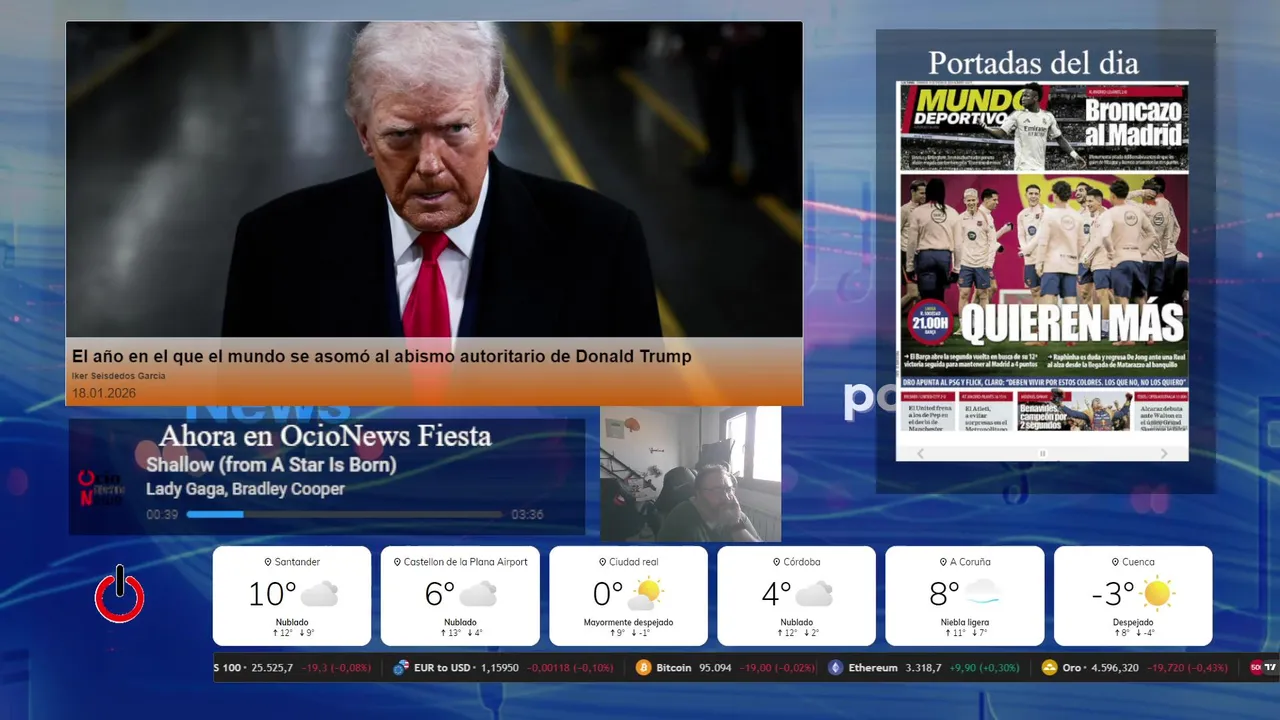Click Bitcoin price 95.094
The width and height of the screenshot is (1280, 720).
click(x=715, y=667)
